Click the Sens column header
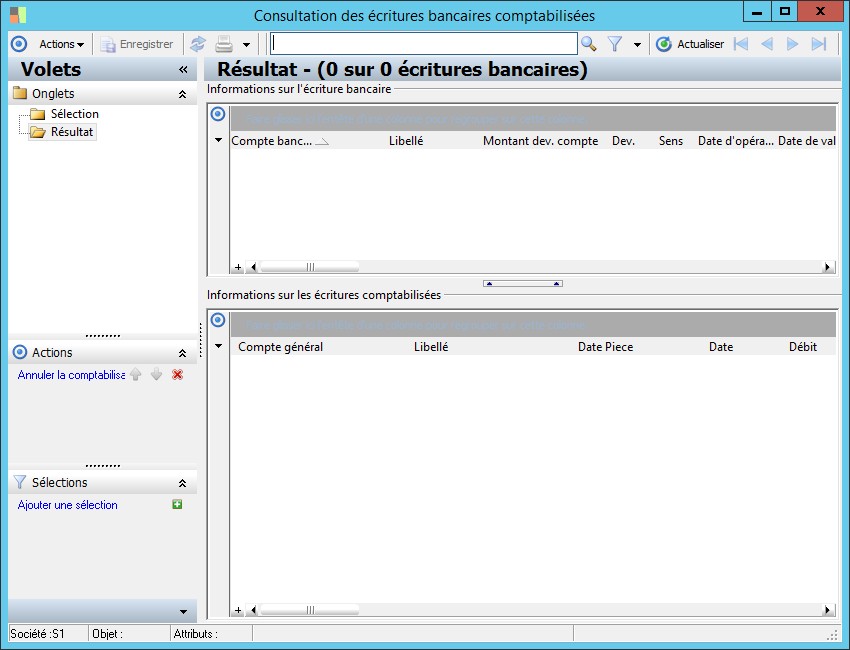850x650 pixels. click(671, 141)
